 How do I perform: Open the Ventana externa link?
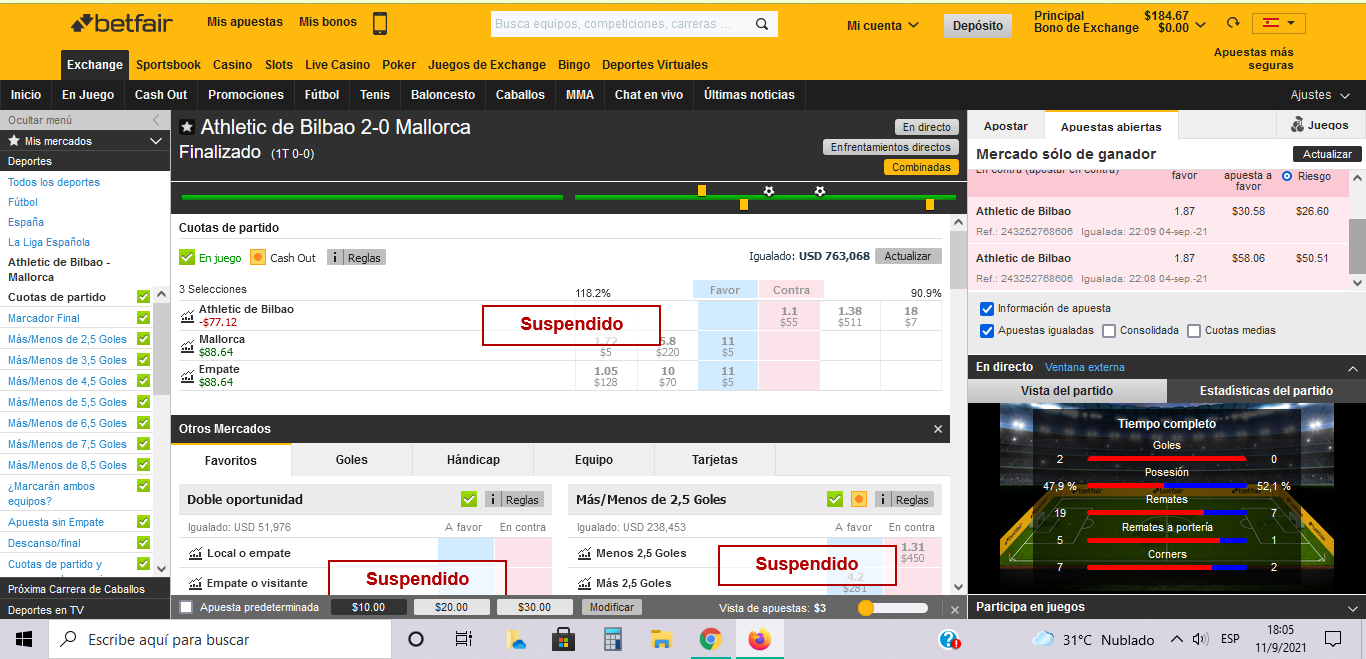click(x=1084, y=367)
